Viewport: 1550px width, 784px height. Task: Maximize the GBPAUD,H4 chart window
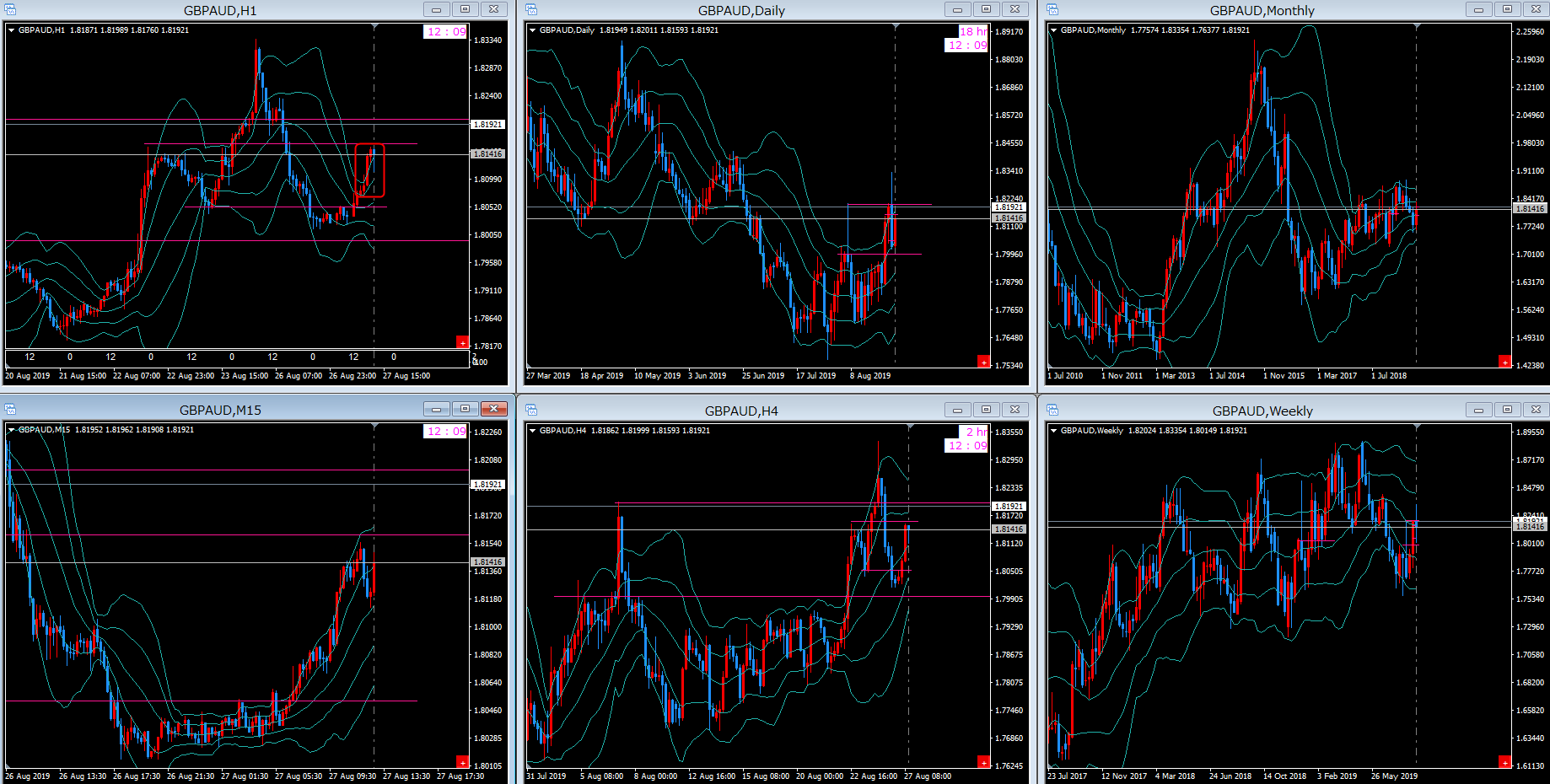tap(986, 410)
